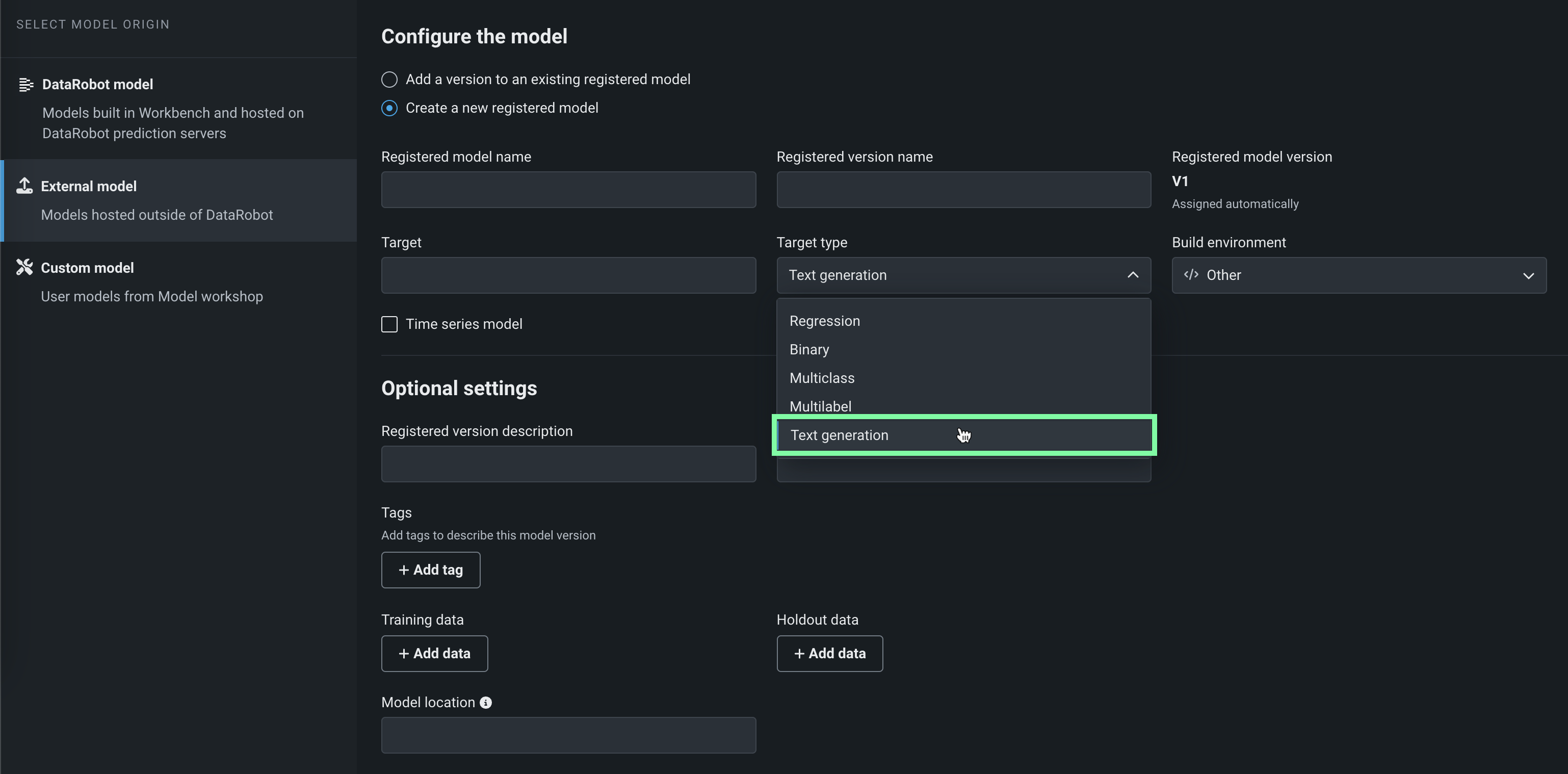Choose Regression from target type list
Image resolution: width=1568 pixels, height=774 pixels.
tap(824, 321)
